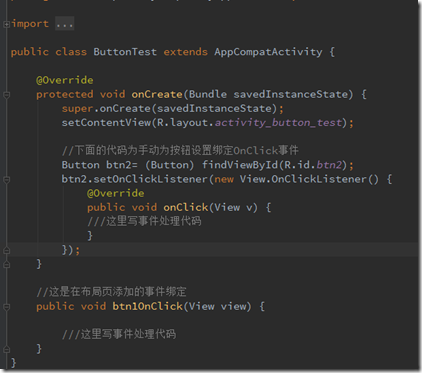Viewport: 422px width, 373px height.
Task: Click the comment line above btn1OnClick
Action: (x=111, y=292)
